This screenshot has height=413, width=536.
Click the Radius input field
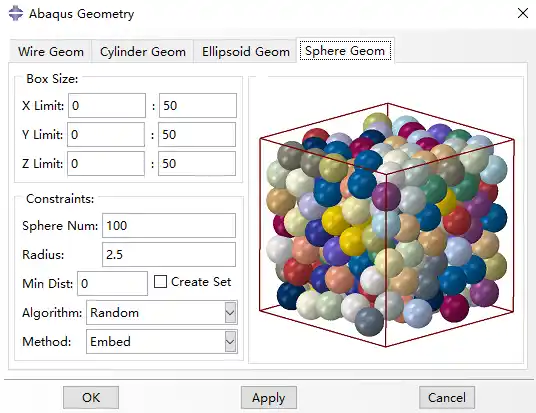pyautogui.click(x=169, y=254)
